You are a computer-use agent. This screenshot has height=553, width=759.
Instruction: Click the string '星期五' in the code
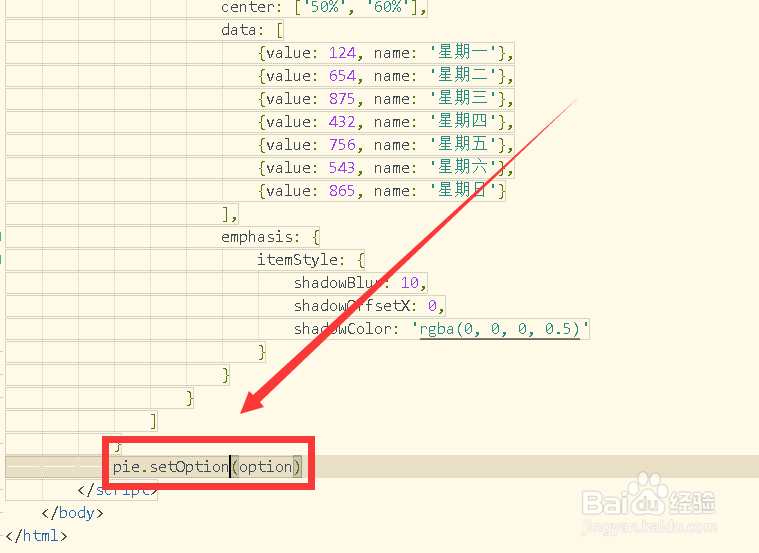coord(463,144)
